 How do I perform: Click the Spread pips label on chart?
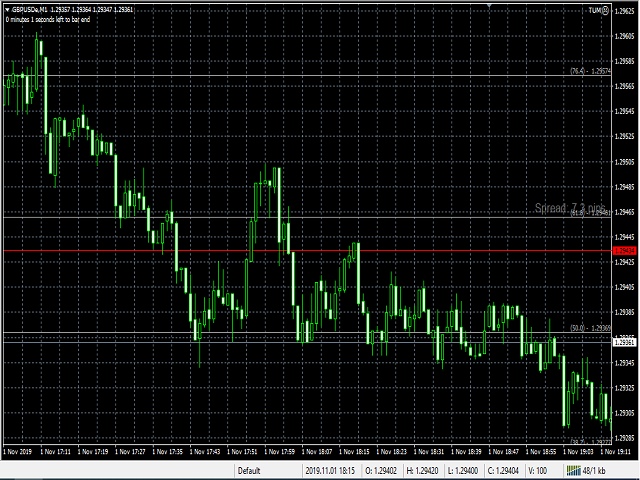570,208
